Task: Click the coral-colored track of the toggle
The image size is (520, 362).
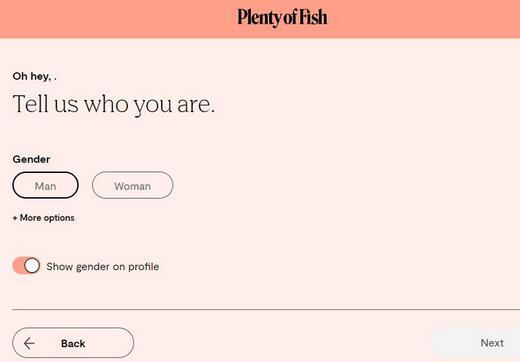Action: [x=18, y=266]
